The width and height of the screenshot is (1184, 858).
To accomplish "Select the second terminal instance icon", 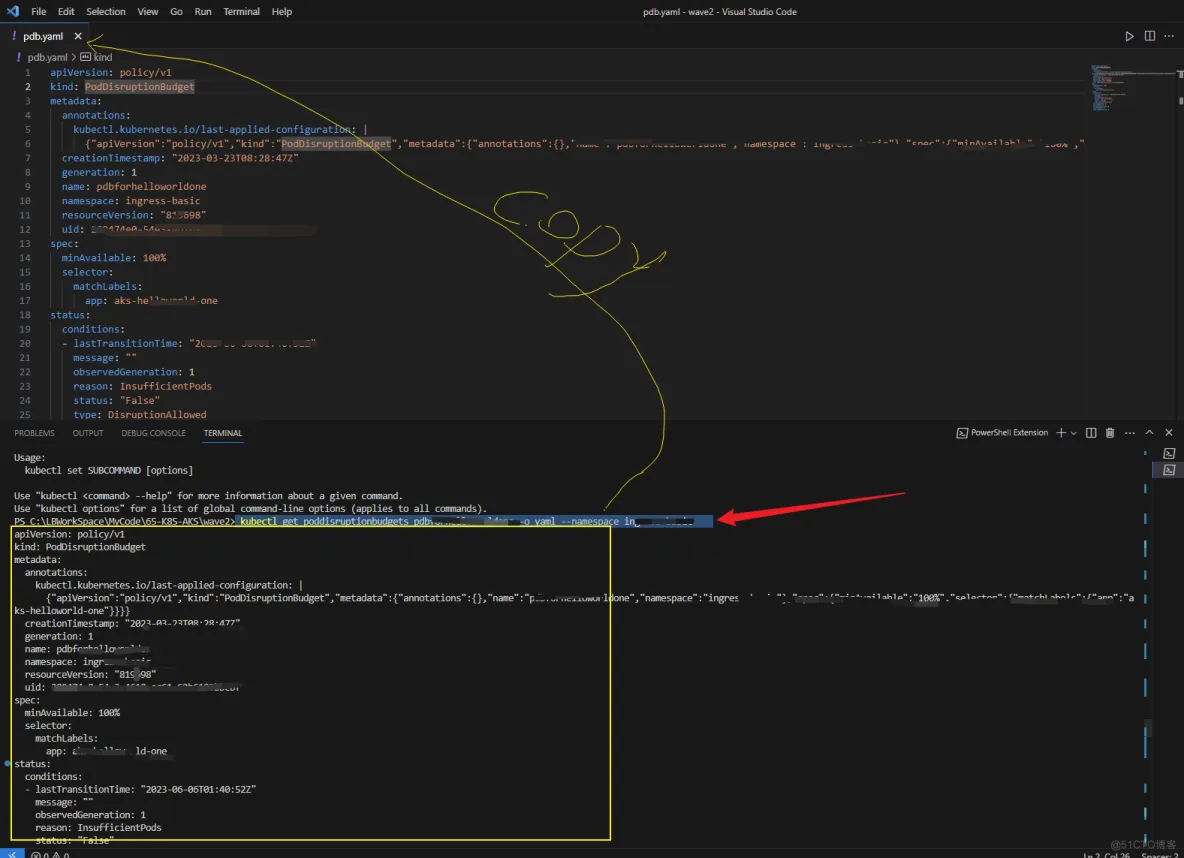I will (1169, 470).
